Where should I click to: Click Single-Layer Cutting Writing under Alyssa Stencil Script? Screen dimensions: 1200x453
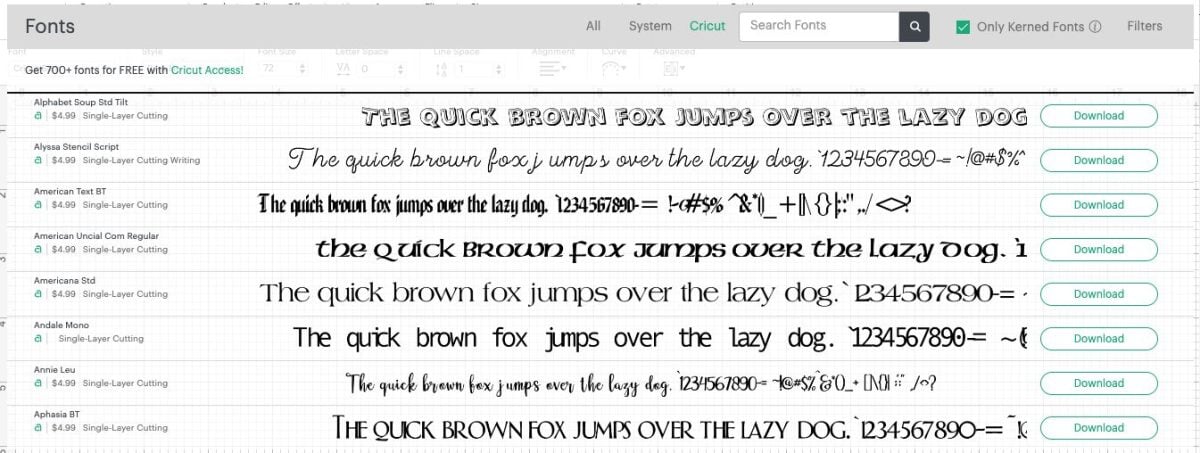[141, 160]
